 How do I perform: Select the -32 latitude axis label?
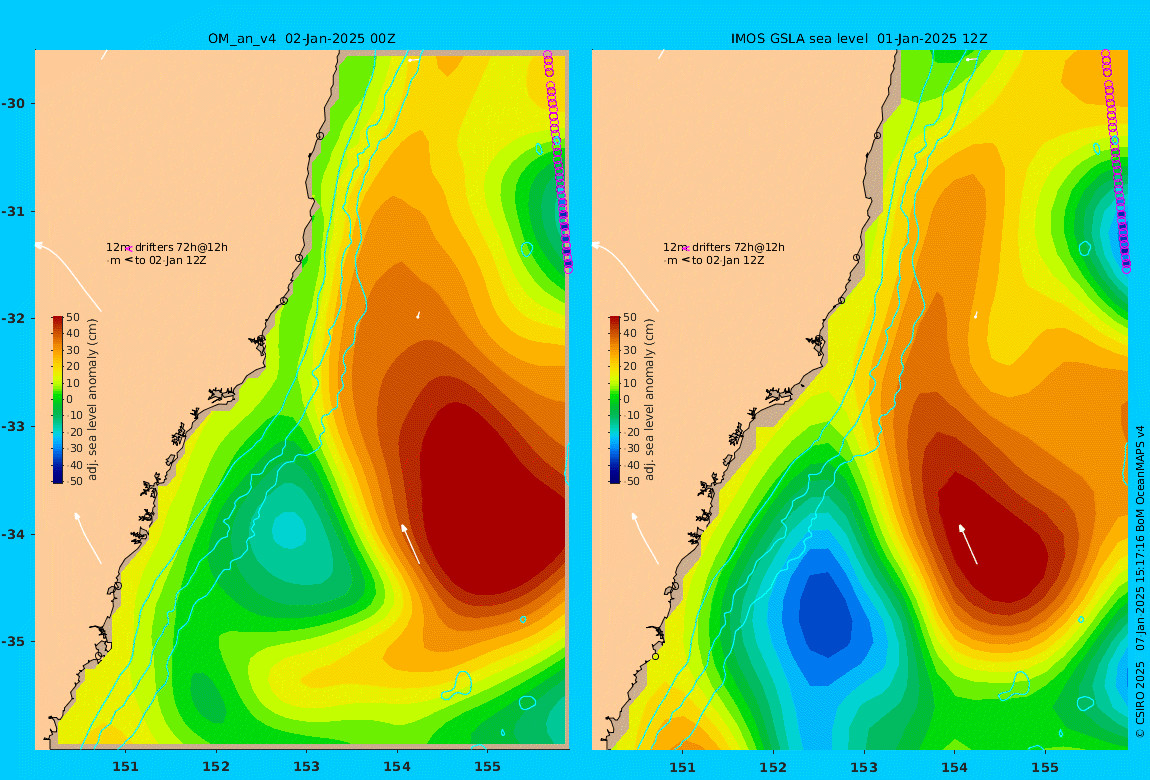(x=13, y=319)
